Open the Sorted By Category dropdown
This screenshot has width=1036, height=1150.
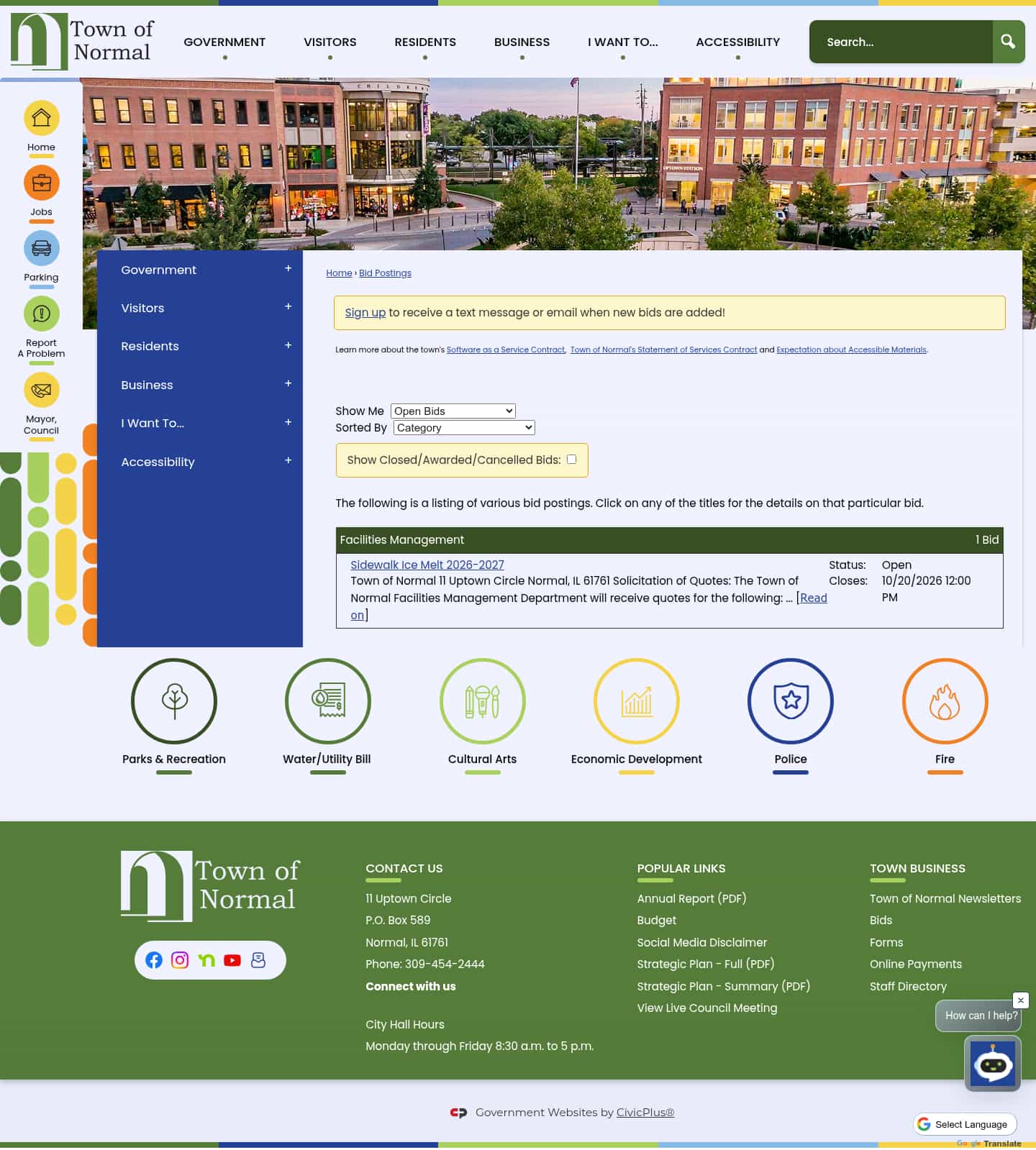click(464, 427)
